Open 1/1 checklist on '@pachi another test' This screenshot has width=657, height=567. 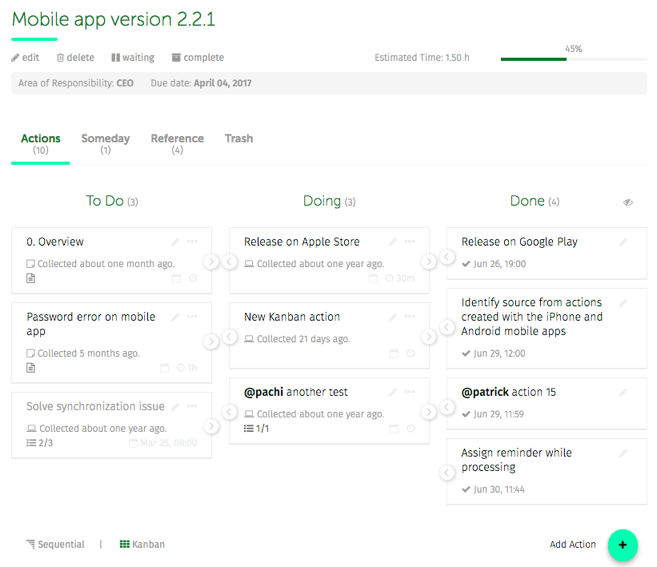[256, 428]
